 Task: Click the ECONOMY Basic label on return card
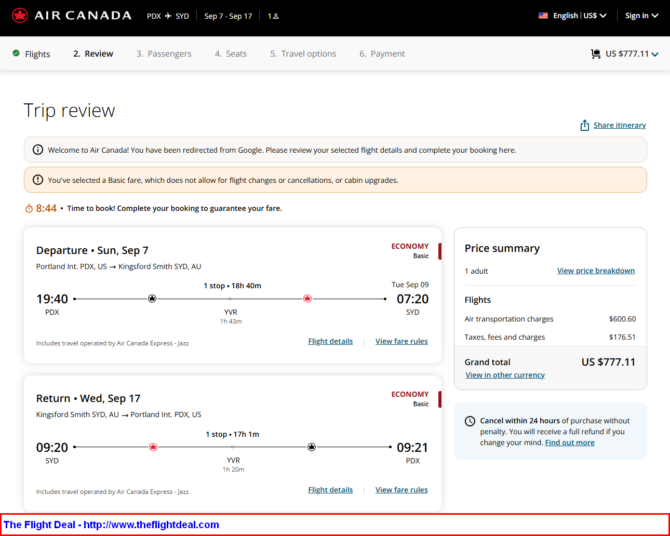410,399
